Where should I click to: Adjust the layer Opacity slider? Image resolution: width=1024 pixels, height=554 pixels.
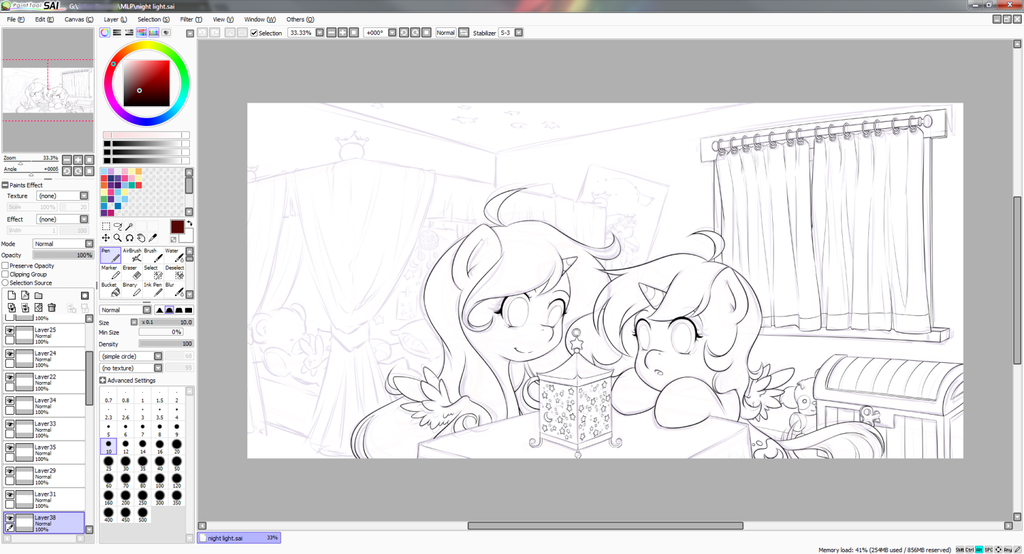(63, 255)
